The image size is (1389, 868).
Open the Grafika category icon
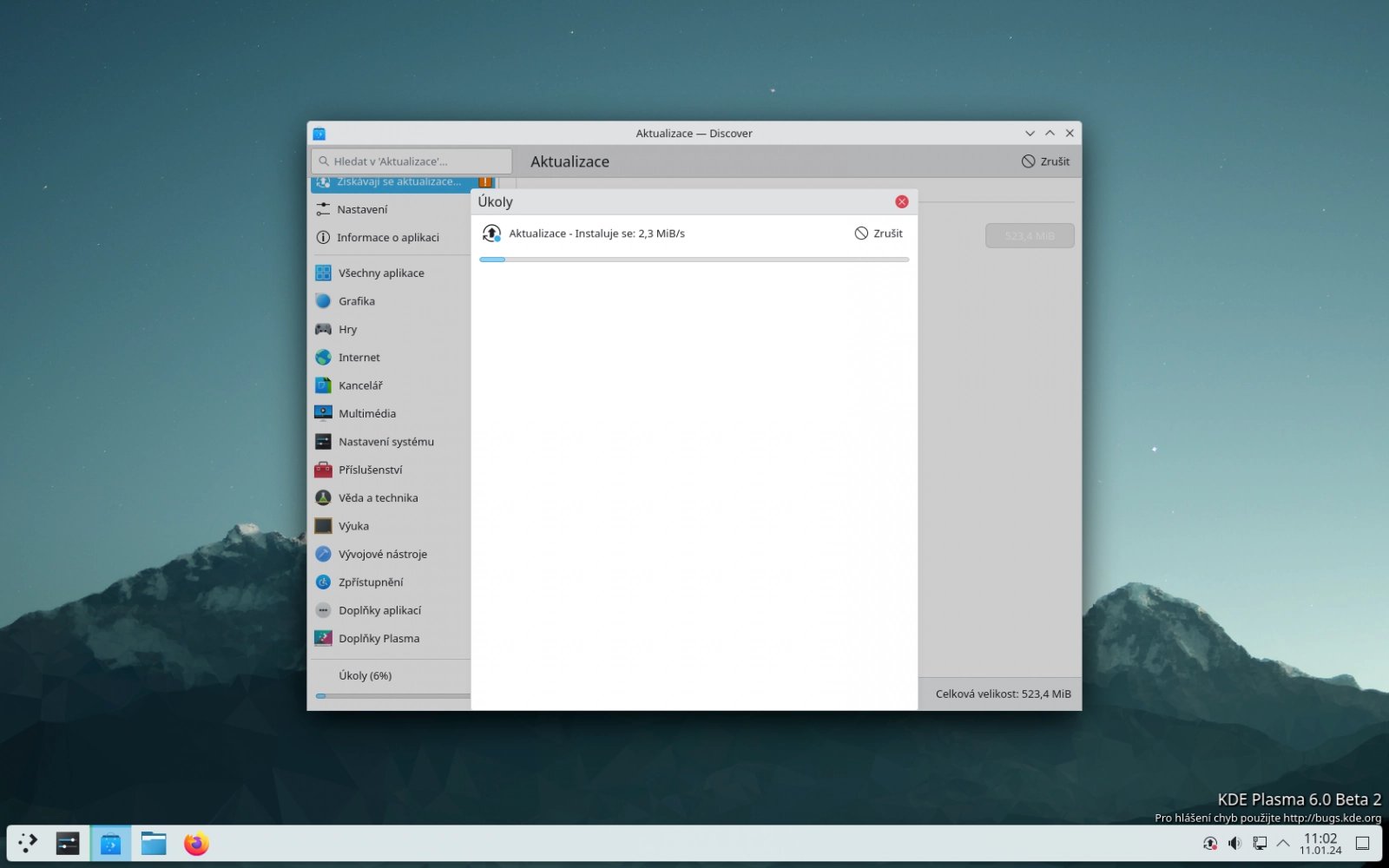click(x=323, y=301)
